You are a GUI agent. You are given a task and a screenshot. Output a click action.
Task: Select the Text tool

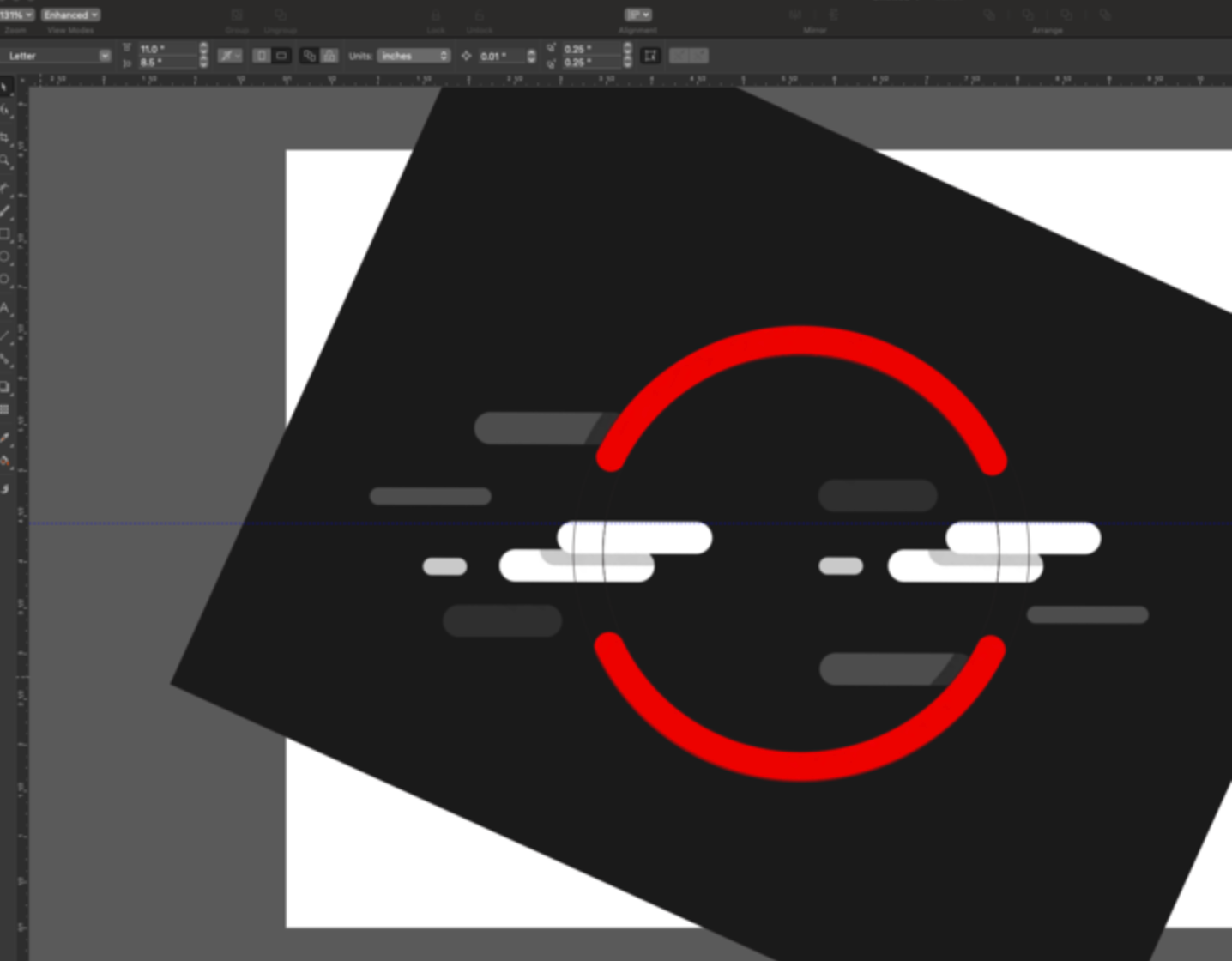point(5,309)
